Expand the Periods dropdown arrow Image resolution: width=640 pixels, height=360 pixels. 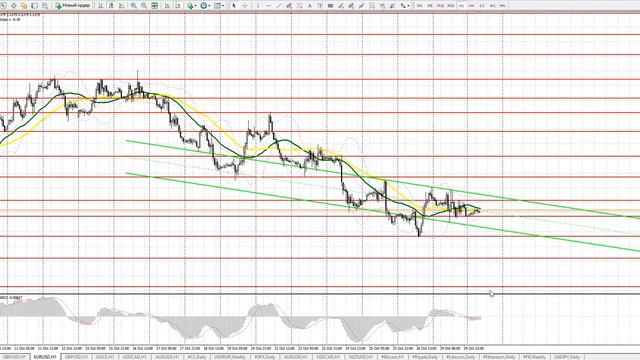tap(209, 6)
